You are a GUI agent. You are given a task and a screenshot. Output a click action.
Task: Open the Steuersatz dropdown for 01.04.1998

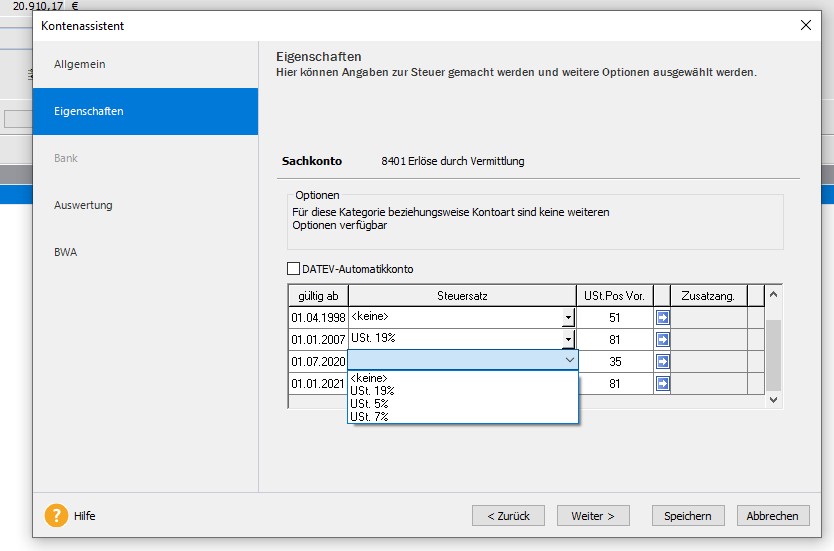pyautogui.click(x=568, y=318)
